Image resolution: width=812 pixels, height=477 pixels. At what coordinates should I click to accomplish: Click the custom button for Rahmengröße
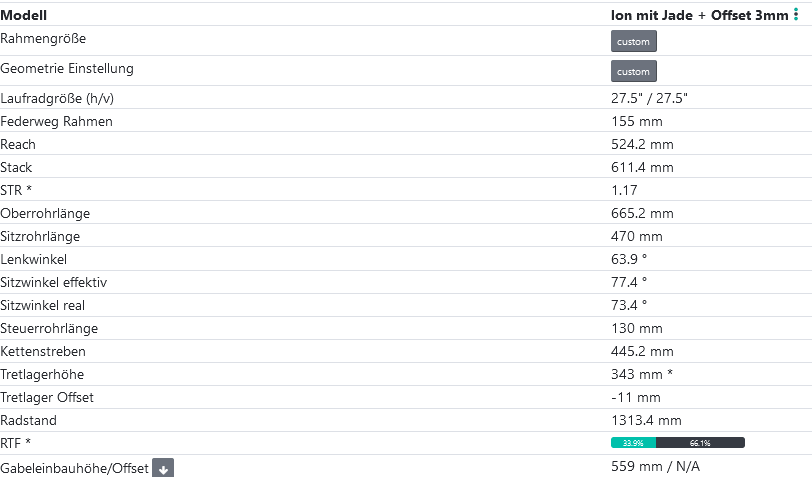point(633,41)
